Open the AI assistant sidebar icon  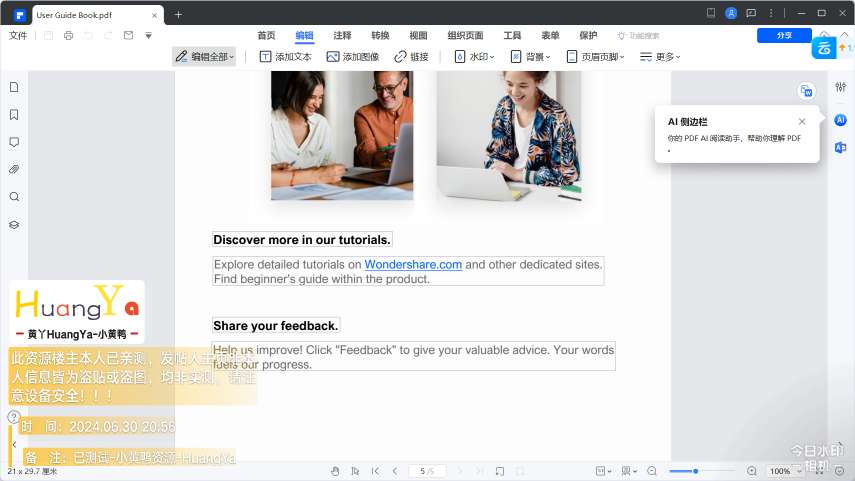click(x=840, y=120)
